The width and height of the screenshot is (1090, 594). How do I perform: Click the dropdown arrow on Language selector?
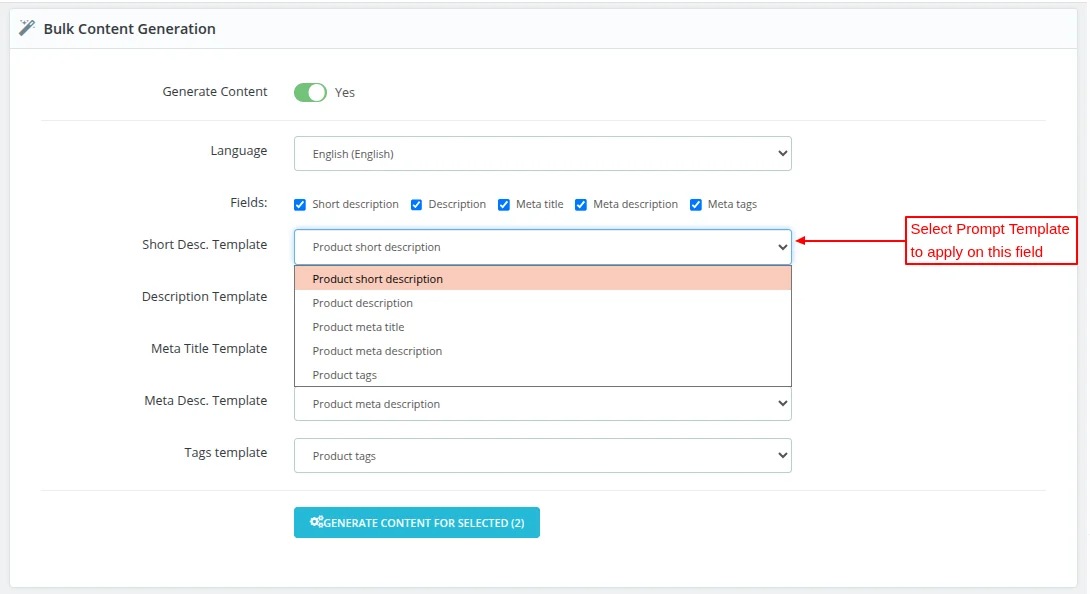(782, 153)
